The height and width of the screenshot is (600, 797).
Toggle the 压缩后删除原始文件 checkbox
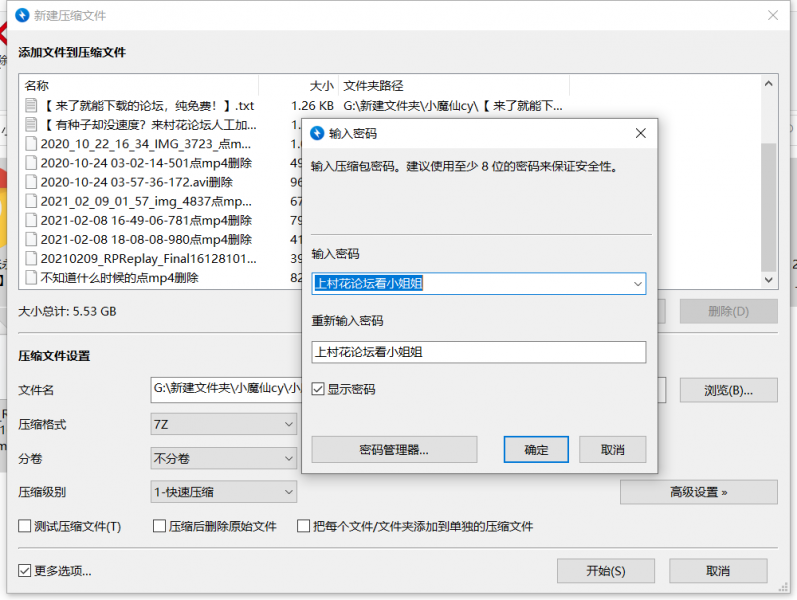click(159, 526)
